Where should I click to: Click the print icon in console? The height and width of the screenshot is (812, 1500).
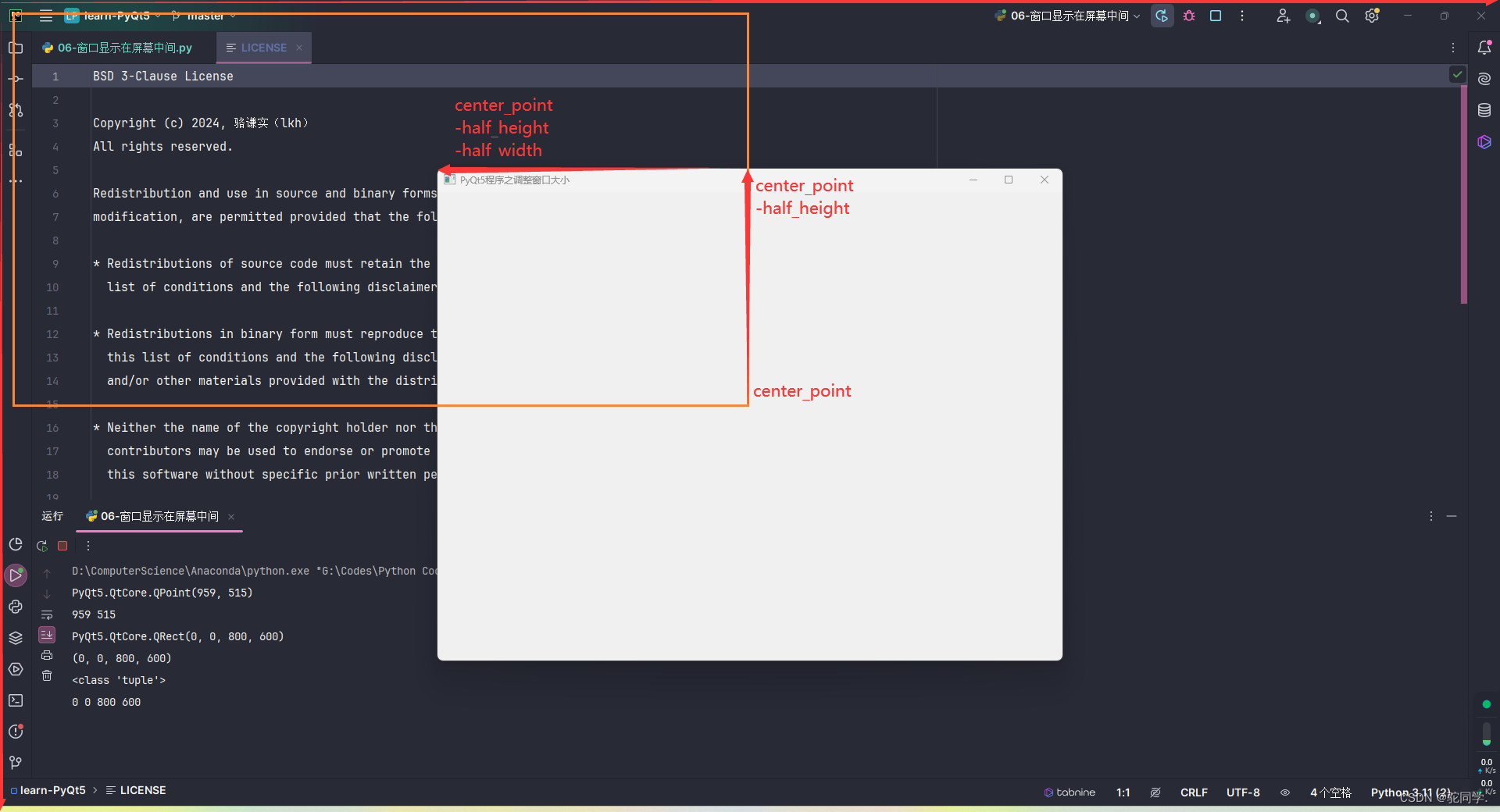coord(47,655)
